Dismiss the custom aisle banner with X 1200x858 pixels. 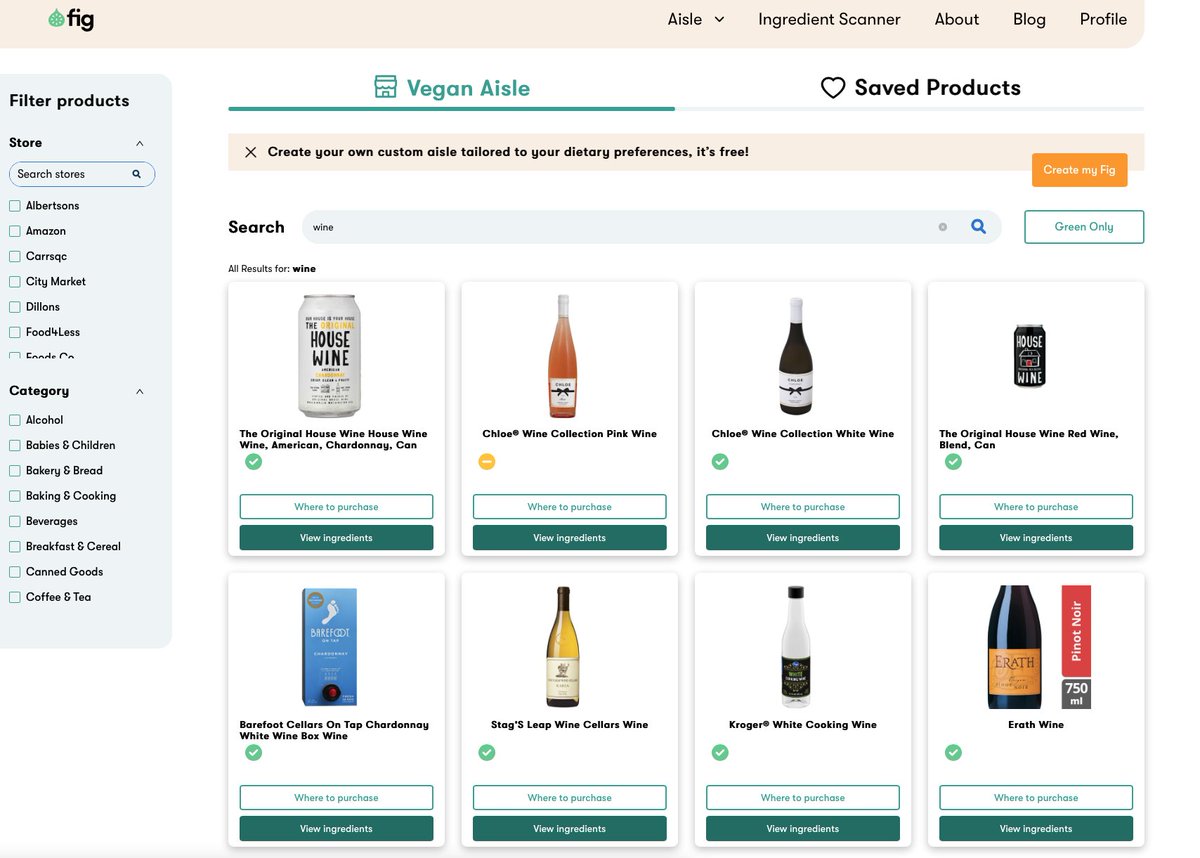coord(250,152)
